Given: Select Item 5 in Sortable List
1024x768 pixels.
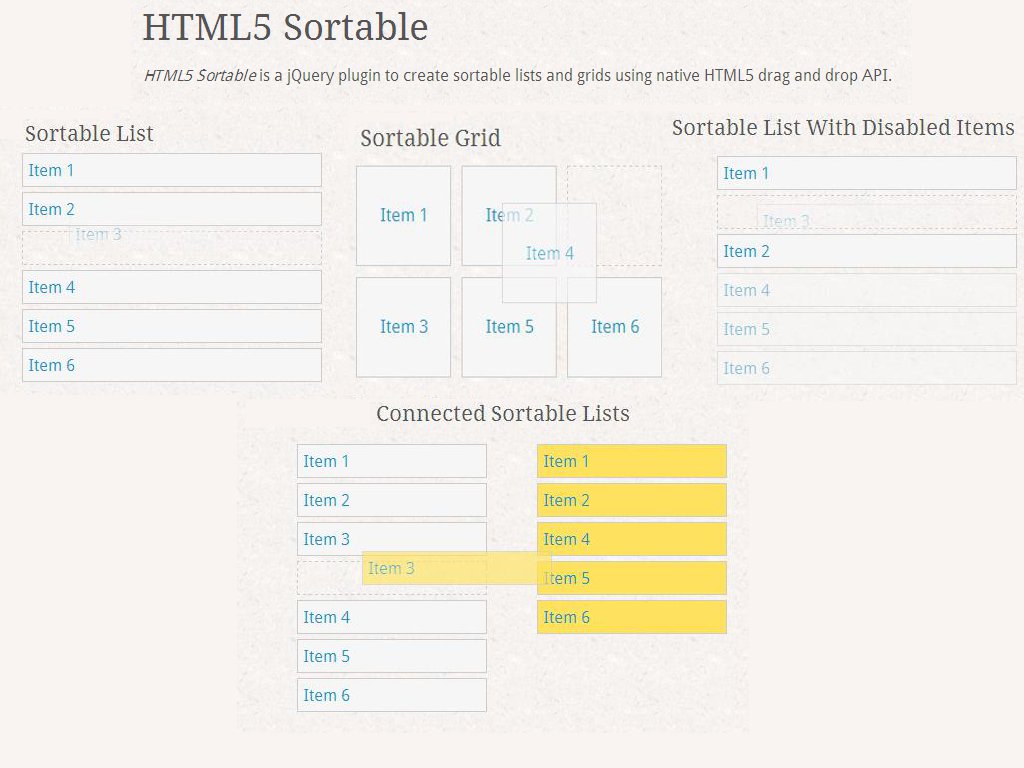Looking at the screenshot, I should click(172, 326).
